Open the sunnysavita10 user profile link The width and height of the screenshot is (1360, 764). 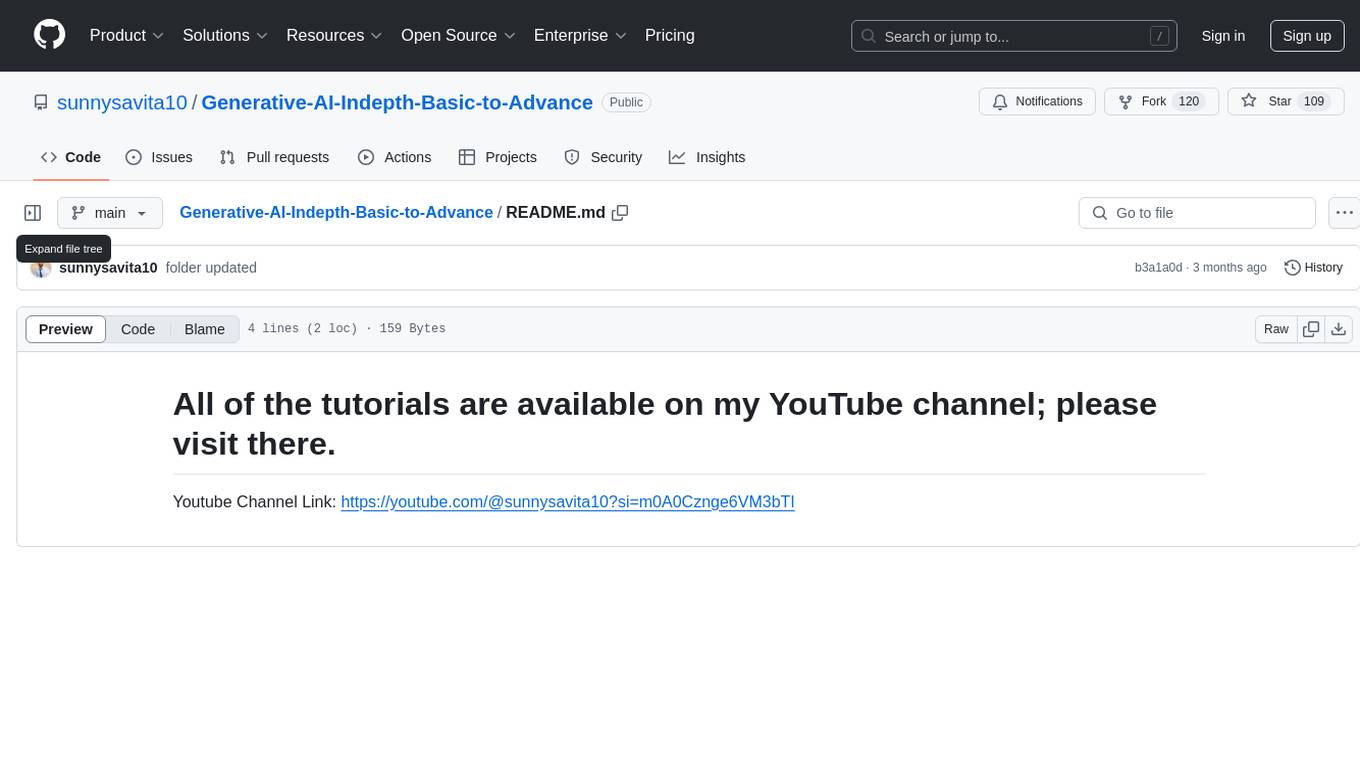[x=122, y=102]
